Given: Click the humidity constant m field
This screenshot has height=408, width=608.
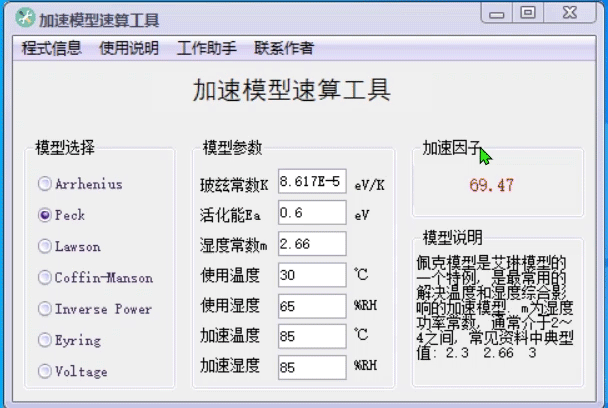Looking at the screenshot, I should [312, 244].
